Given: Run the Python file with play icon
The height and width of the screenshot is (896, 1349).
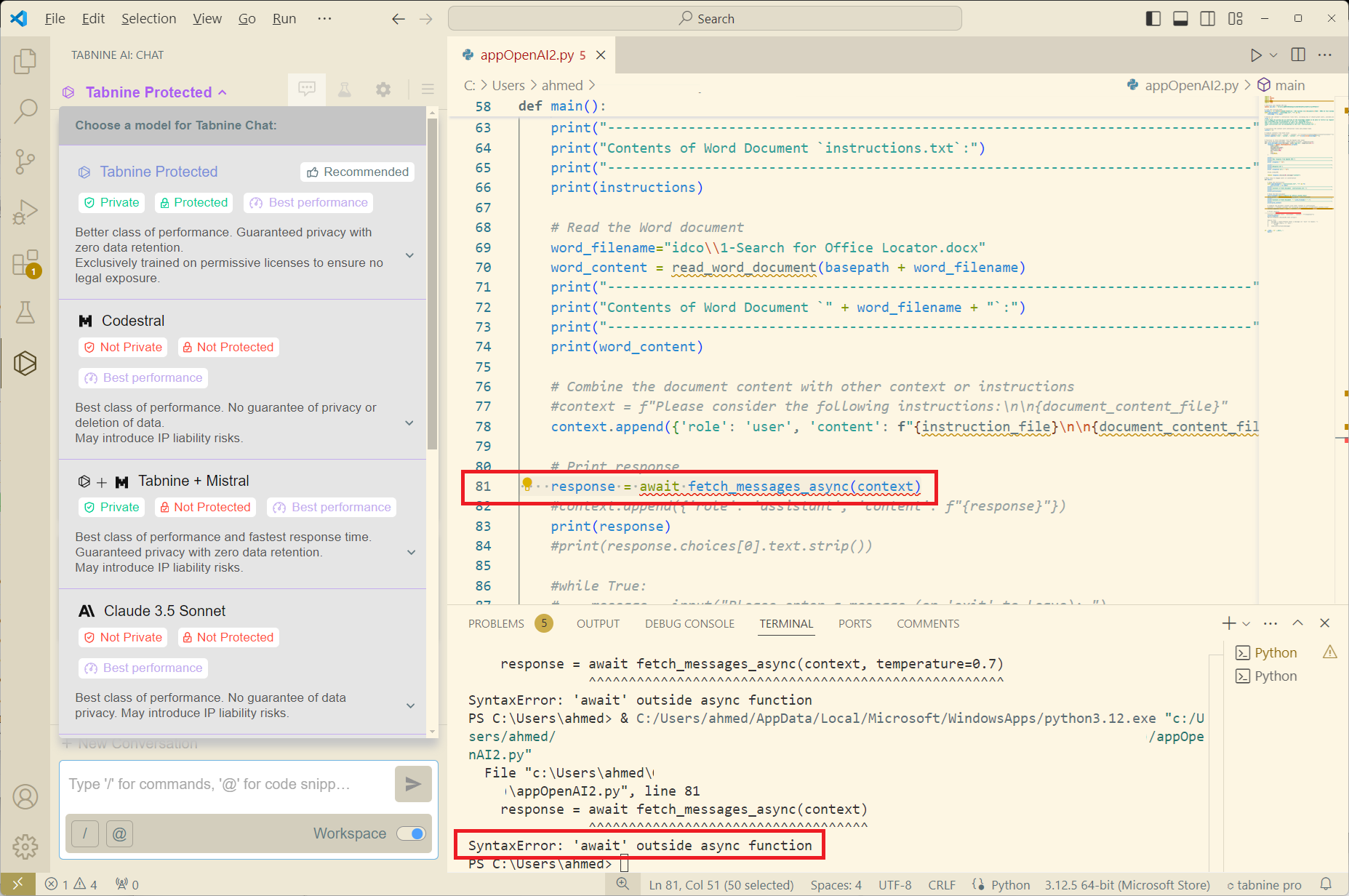Looking at the screenshot, I should click(x=1256, y=55).
